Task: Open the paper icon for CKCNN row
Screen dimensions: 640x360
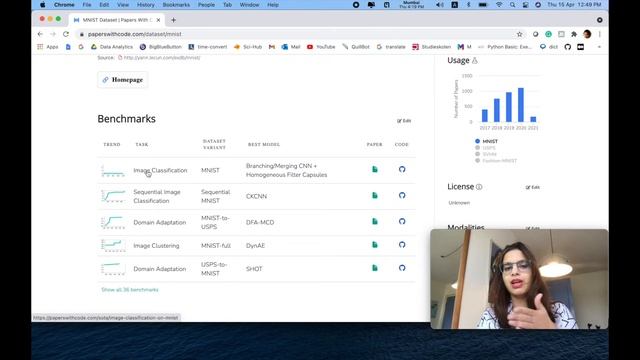Action: 375,196
